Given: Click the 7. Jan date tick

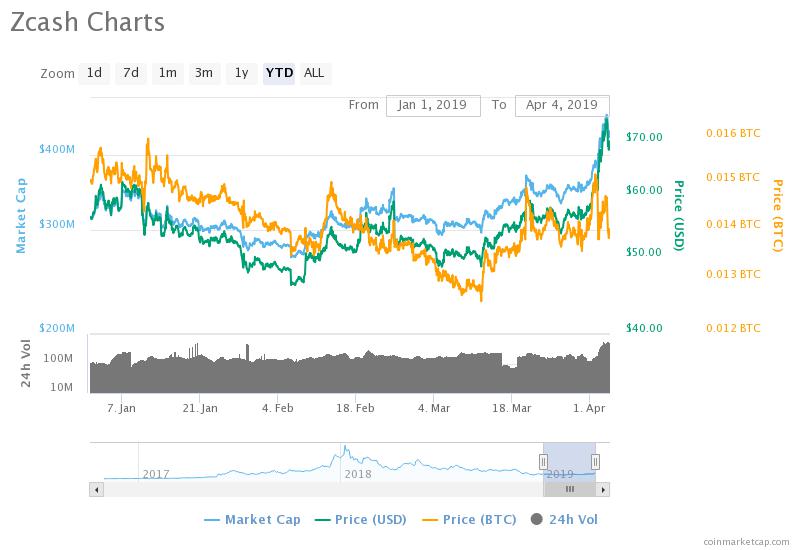Looking at the screenshot, I should pos(121,408).
